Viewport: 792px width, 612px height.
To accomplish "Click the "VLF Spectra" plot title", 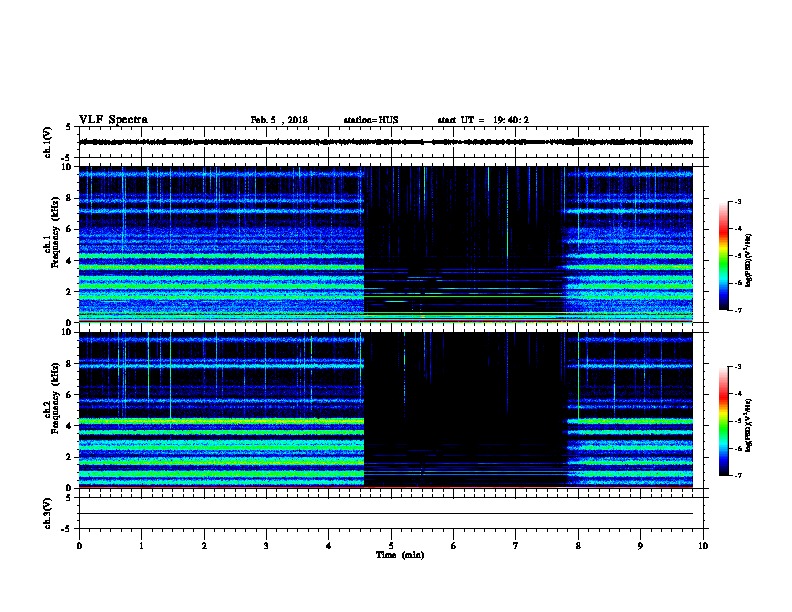I will 113,120.
